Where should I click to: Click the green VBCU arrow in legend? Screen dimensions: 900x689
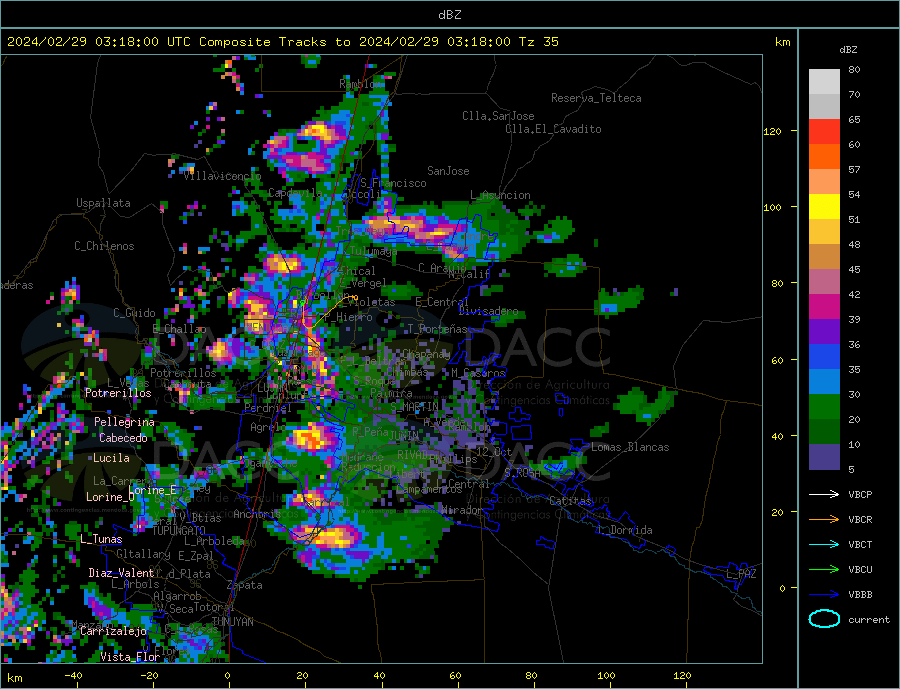(x=824, y=570)
